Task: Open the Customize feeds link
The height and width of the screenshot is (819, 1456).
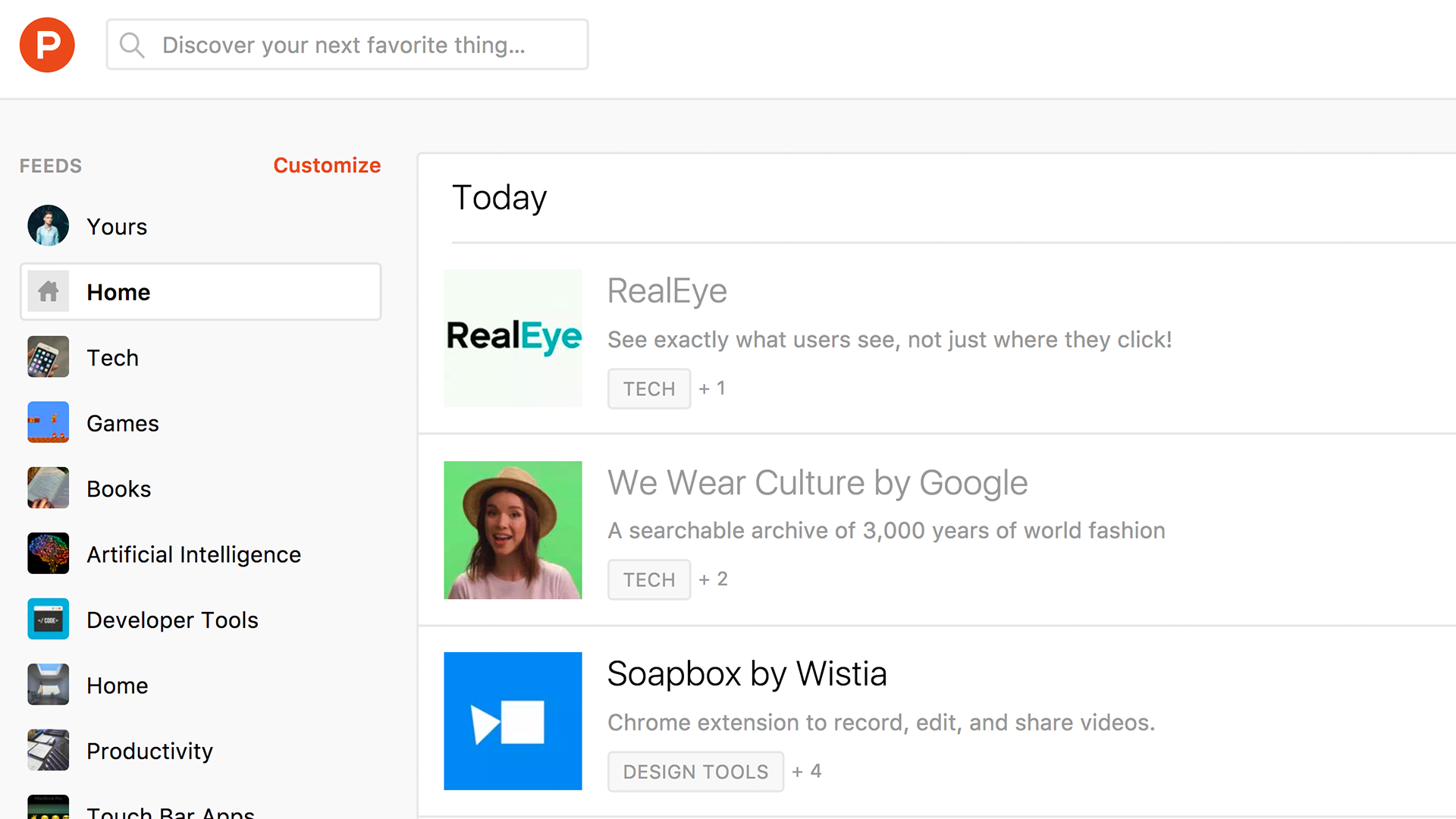Action: click(x=327, y=165)
